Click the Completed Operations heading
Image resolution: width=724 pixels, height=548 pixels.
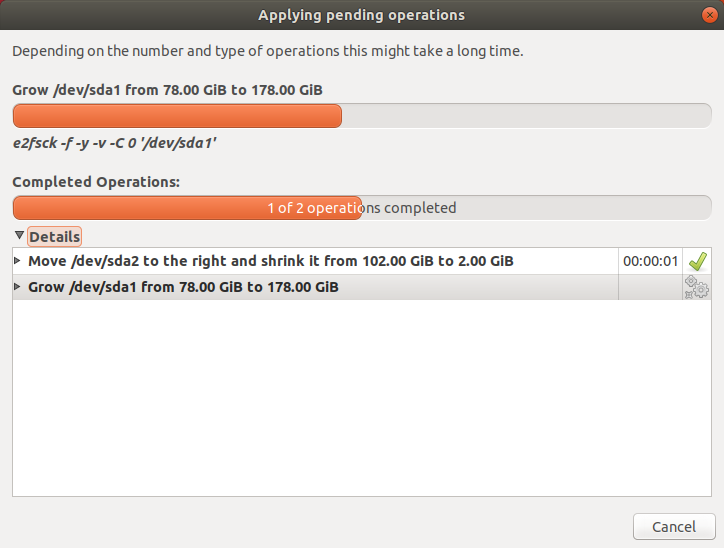pyautogui.click(x=96, y=182)
